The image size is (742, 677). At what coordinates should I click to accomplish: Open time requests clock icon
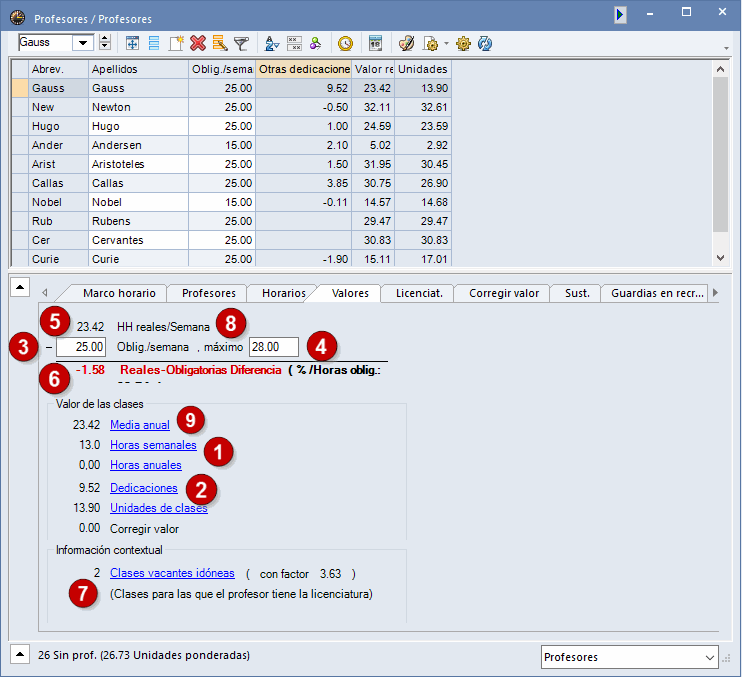(x=345, y=44)
